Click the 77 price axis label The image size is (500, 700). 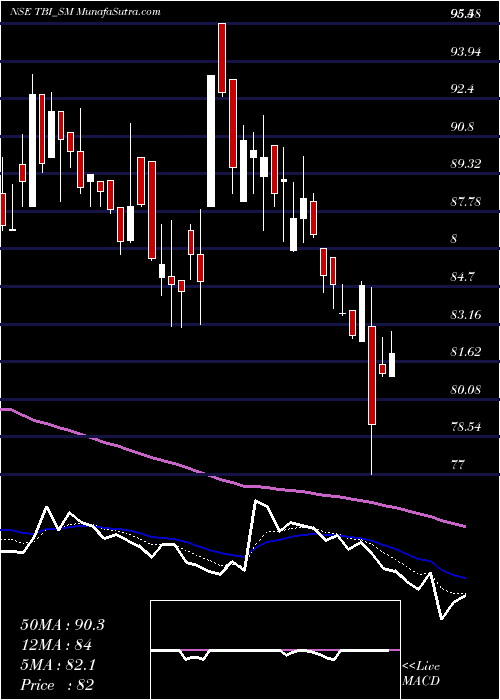[458, 465]
